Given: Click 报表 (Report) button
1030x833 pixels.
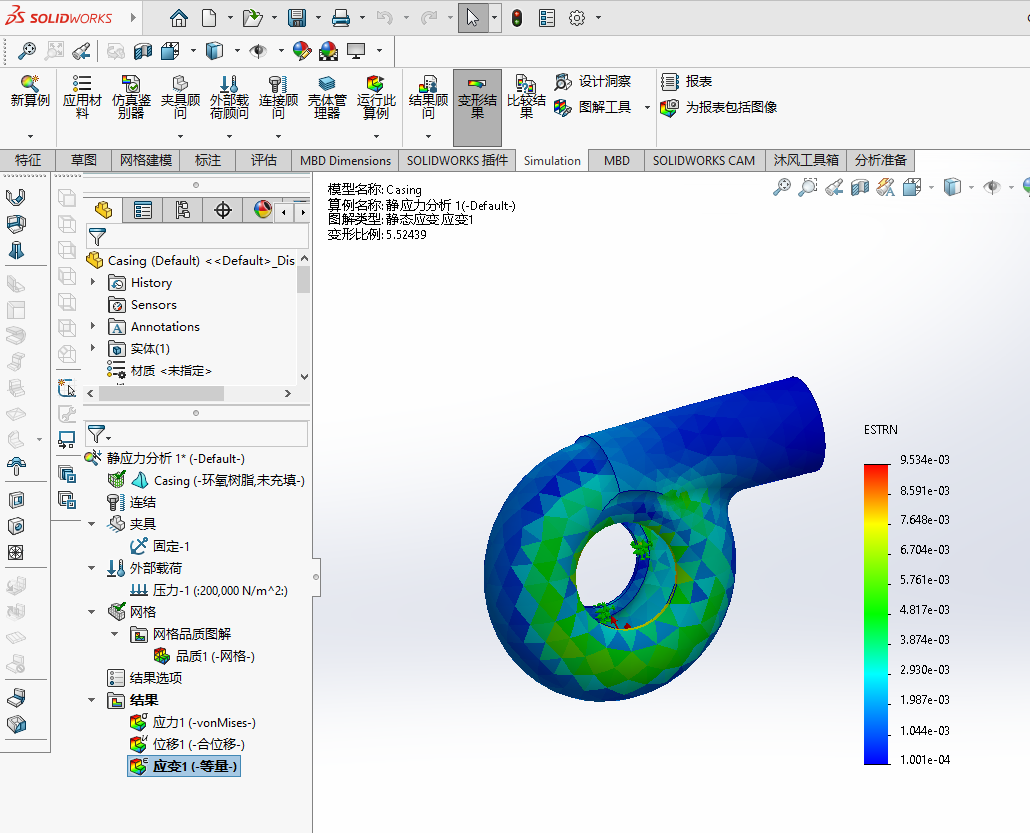Looking at the screenshot, I should pos(686,81).
